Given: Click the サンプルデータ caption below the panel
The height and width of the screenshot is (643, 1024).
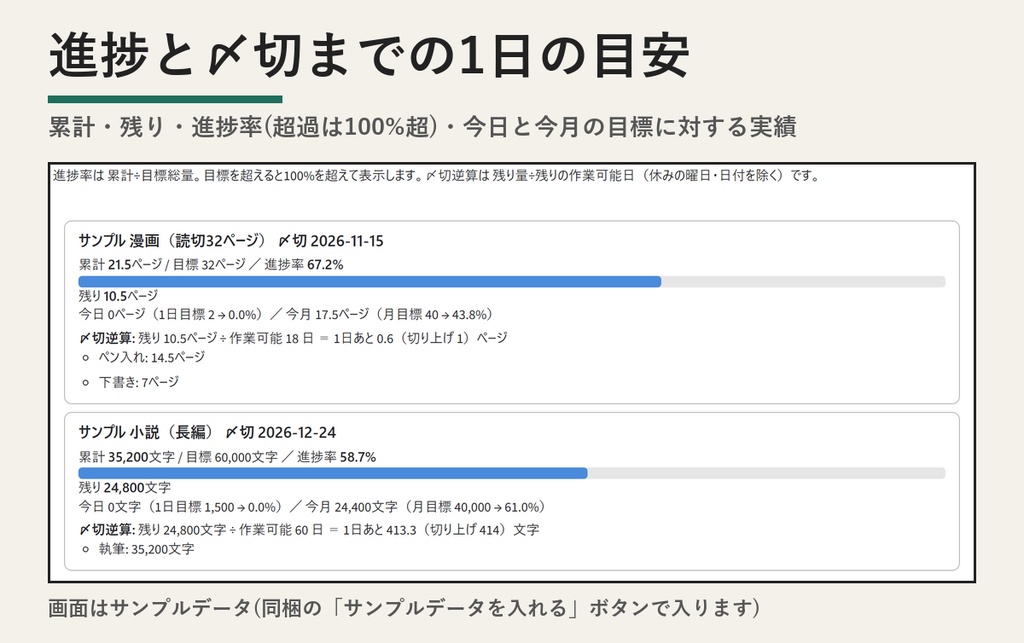Looking at the screenshot, I should pyautogui.click(x=404, y=608).
